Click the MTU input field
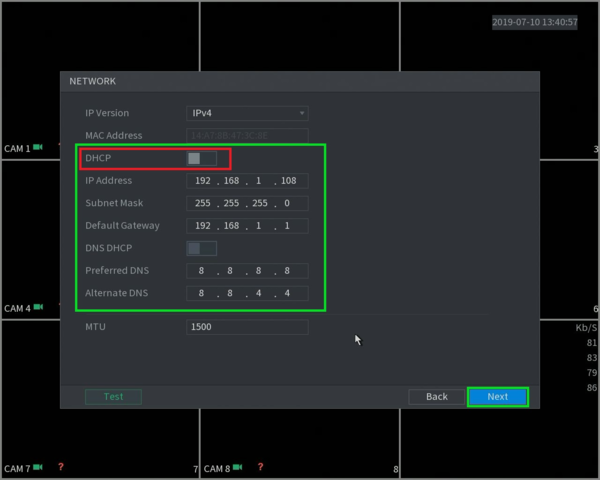600x480 pixels. [247, 327]
